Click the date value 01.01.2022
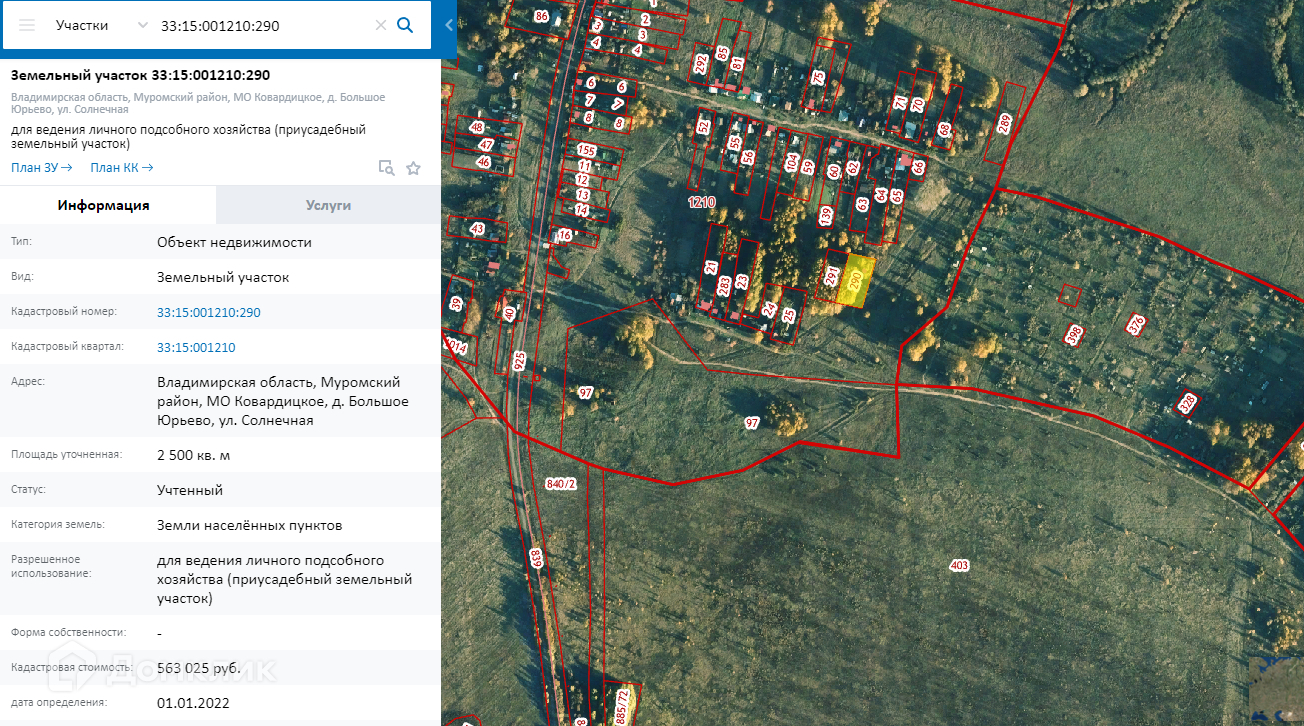This screenshot has height=726, width=1304. 193,703
